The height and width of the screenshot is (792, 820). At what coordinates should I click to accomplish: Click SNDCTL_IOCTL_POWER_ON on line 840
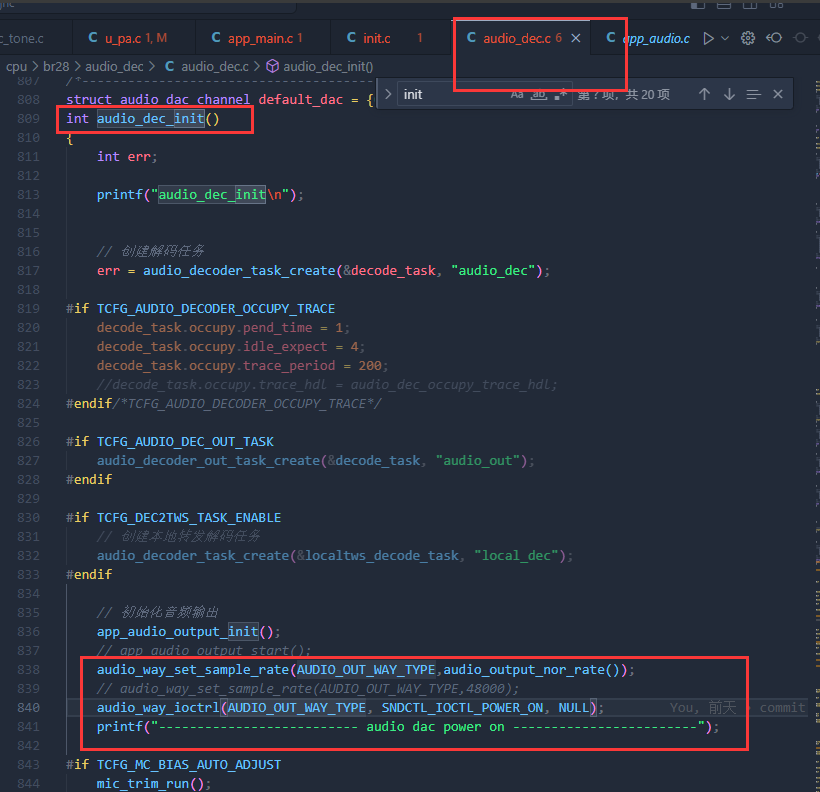pyautogui.click(x=462, y=708)
